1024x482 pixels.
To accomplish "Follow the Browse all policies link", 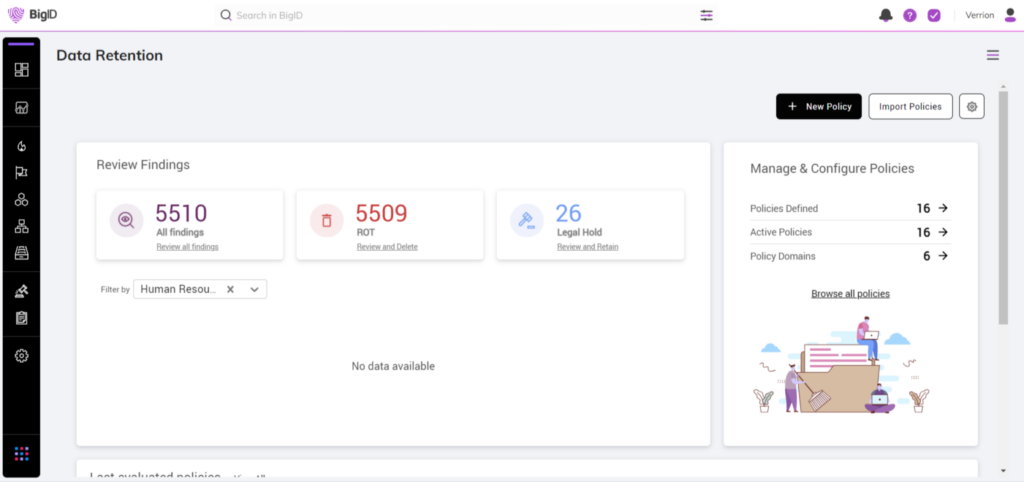I will [x=850, y=294].
